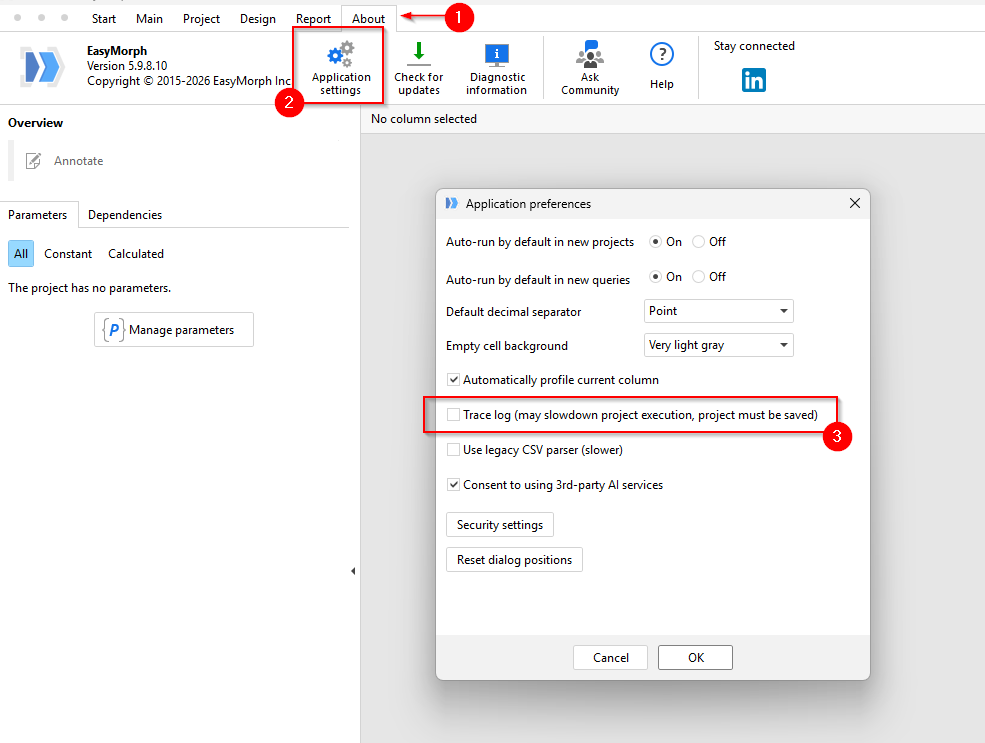Click the Ask Community icon
985x743 pixels.
click(x=589, y=54)
